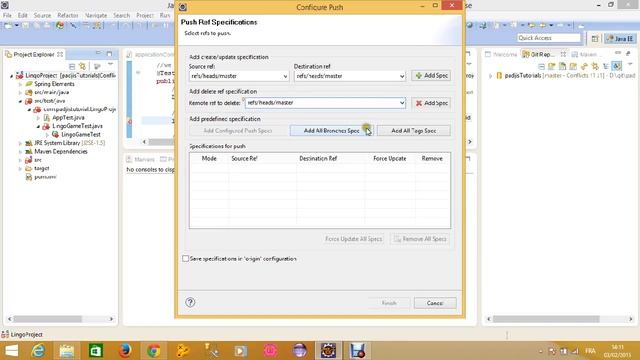Minimize the Git Repositories view
Image resolution: width=640 pixels, height=360 pixels.
coord(618,53)
